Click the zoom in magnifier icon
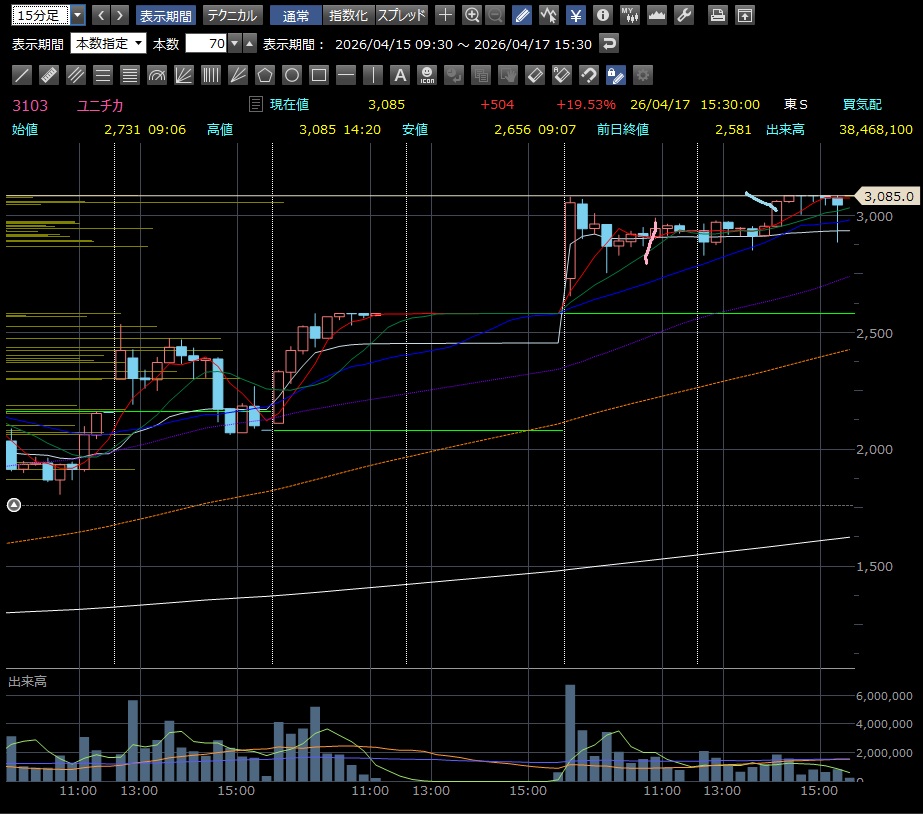Image resolution: width=923 pixels, height=814 pixels. click(x=472, y=15)
